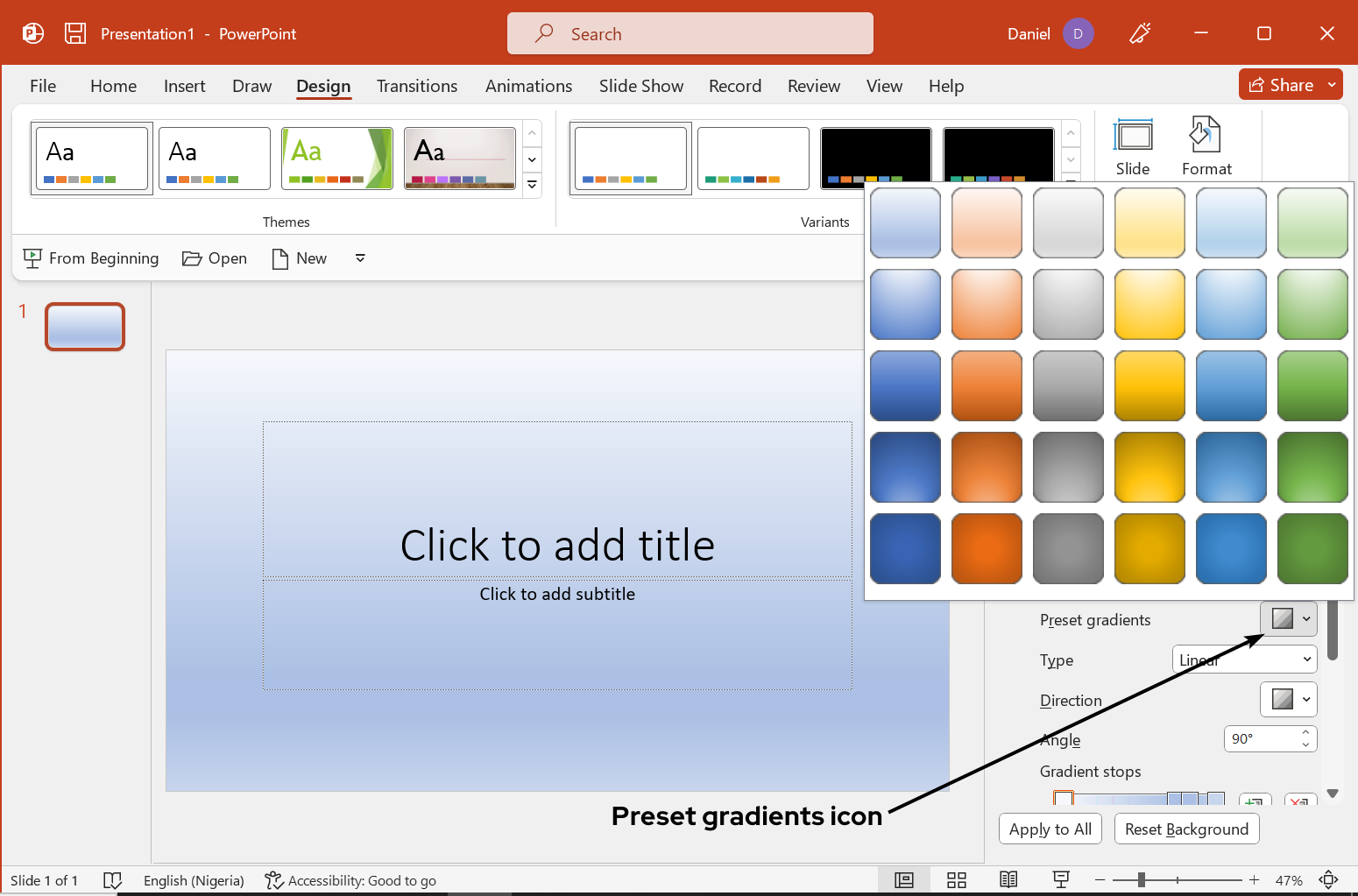The height and width of the screenshot is (896, 1358).
Task: Open the gradient Direction dropdown
Action: coord(1289,700)
